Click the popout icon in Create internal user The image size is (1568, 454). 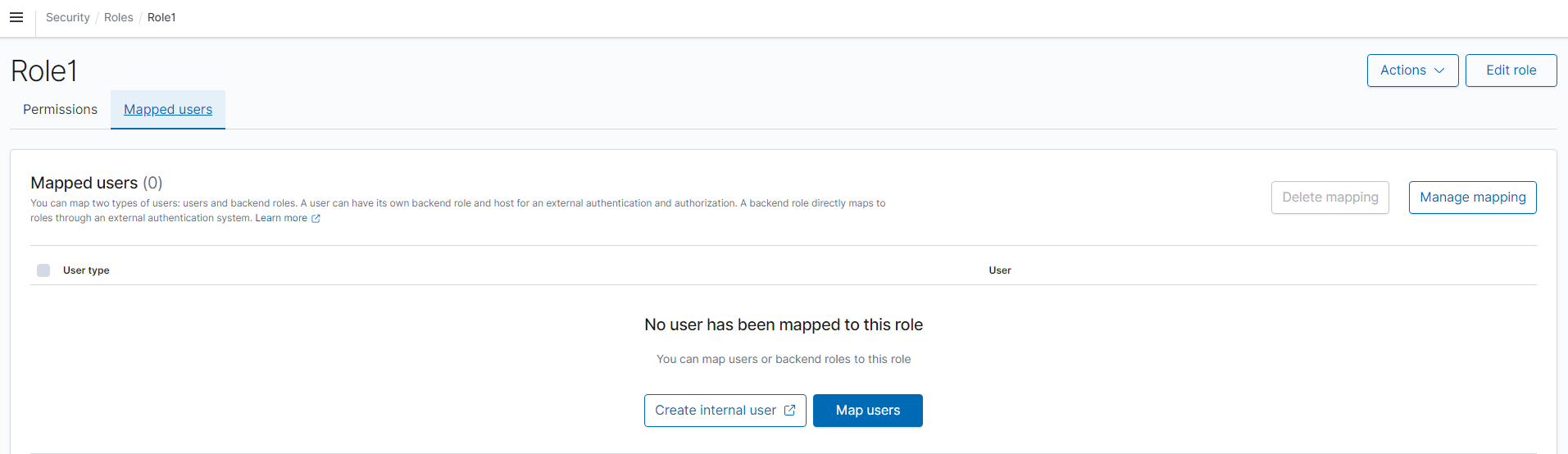pyautogui.click(x=789, y=411)
